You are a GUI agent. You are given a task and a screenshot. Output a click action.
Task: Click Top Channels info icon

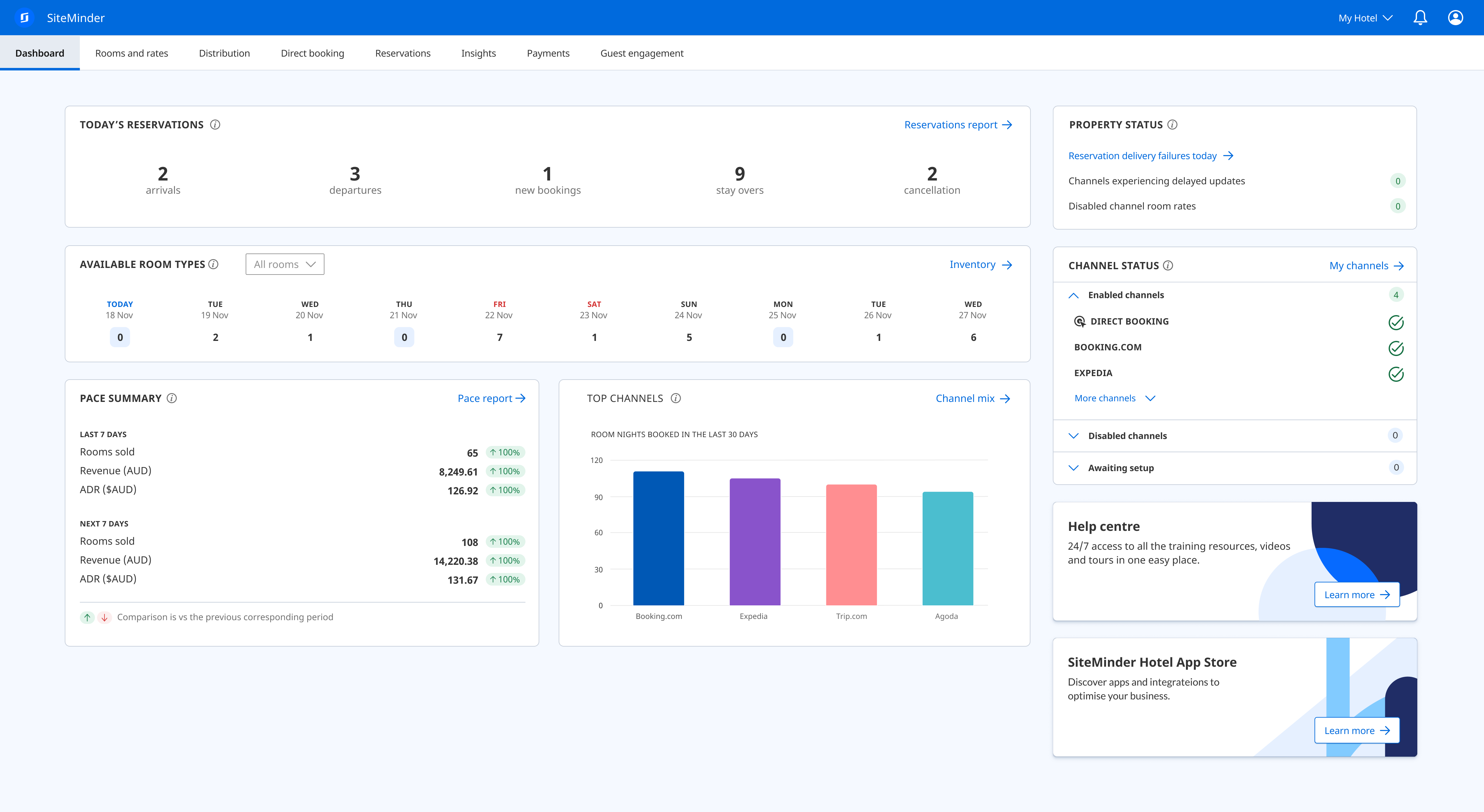click(676, 398)
